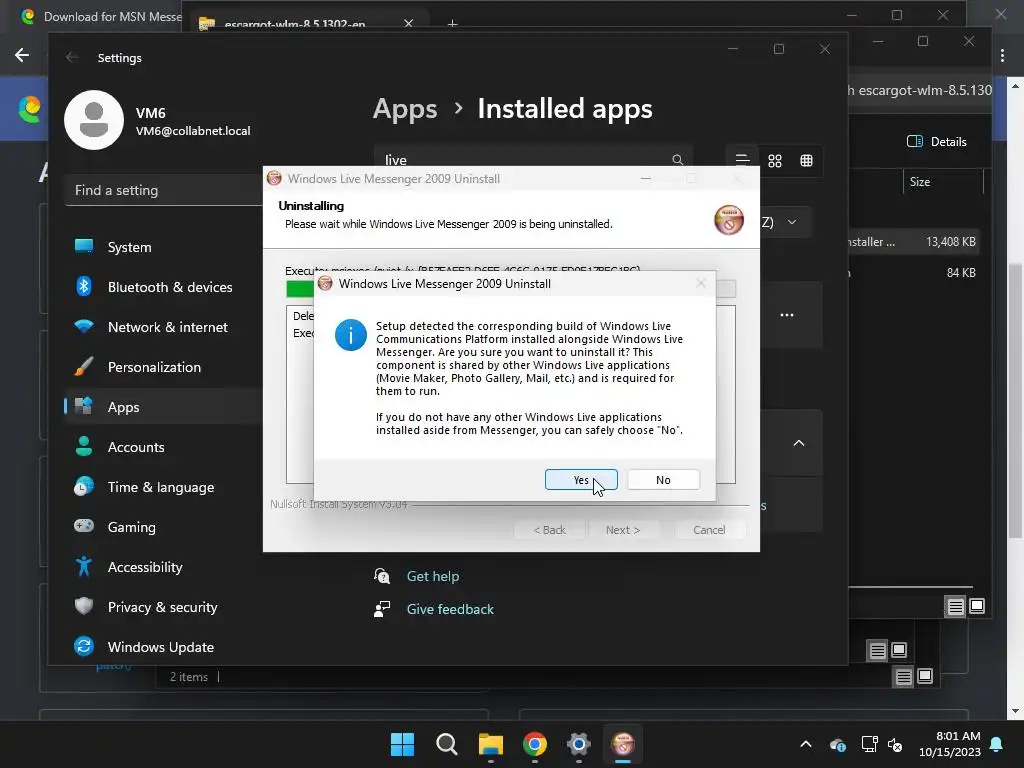The image size is (1024, 768).
Task: Click the System monitor icon
Action: coord(84,246)
